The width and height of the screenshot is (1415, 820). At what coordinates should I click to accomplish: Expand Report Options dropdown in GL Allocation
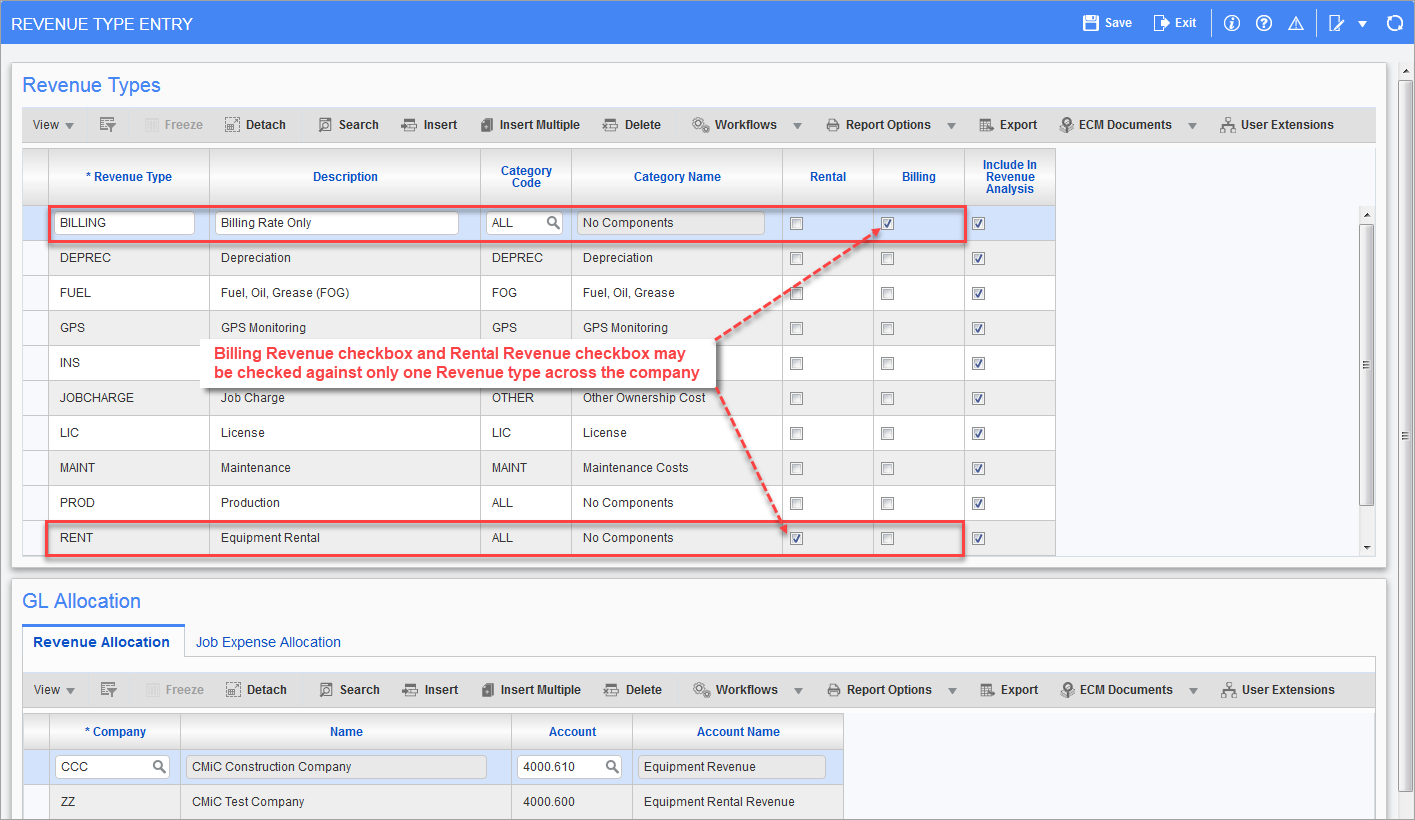click(x=952, y=691)
